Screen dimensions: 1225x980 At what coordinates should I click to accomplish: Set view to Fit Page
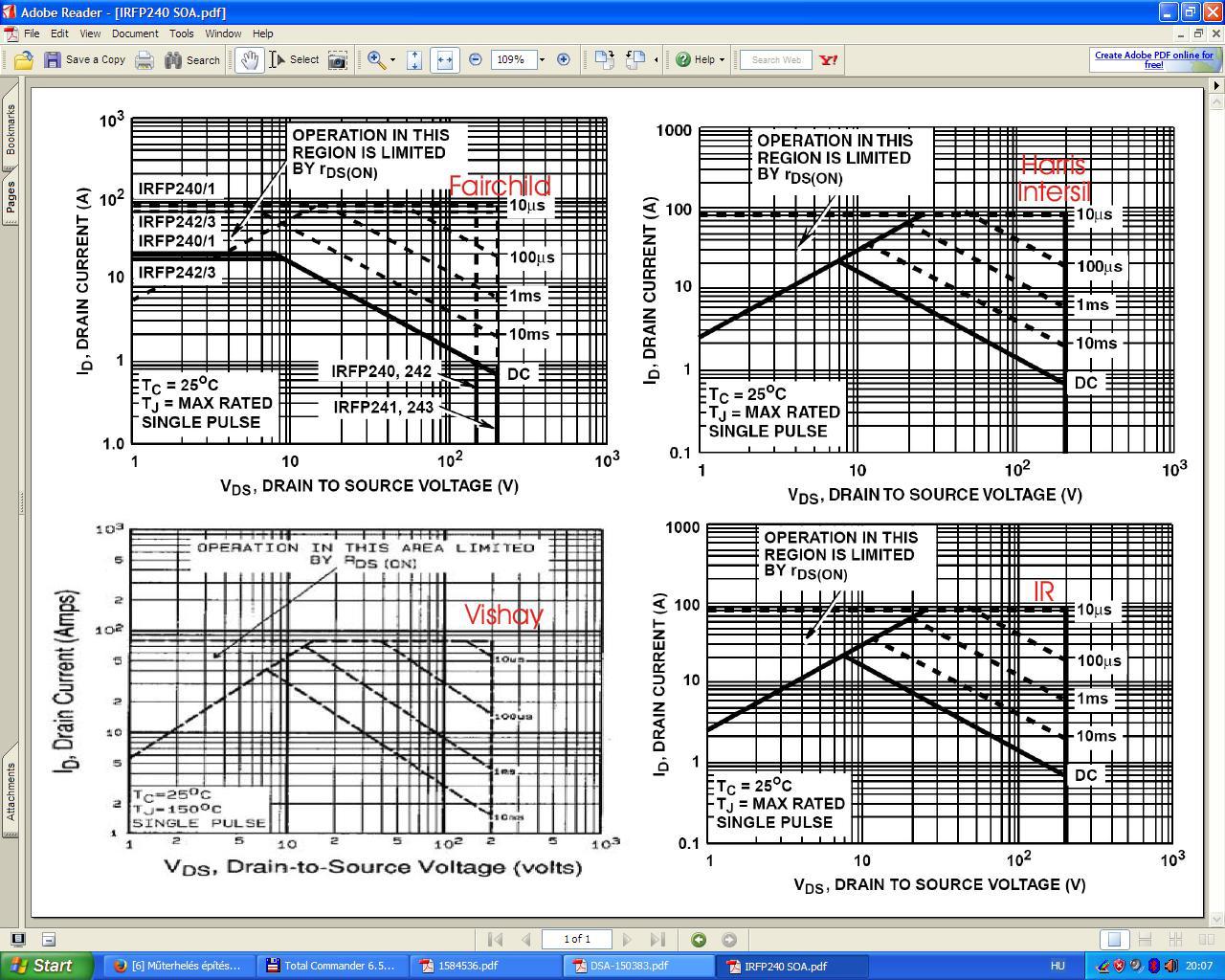tap(414, 59)
